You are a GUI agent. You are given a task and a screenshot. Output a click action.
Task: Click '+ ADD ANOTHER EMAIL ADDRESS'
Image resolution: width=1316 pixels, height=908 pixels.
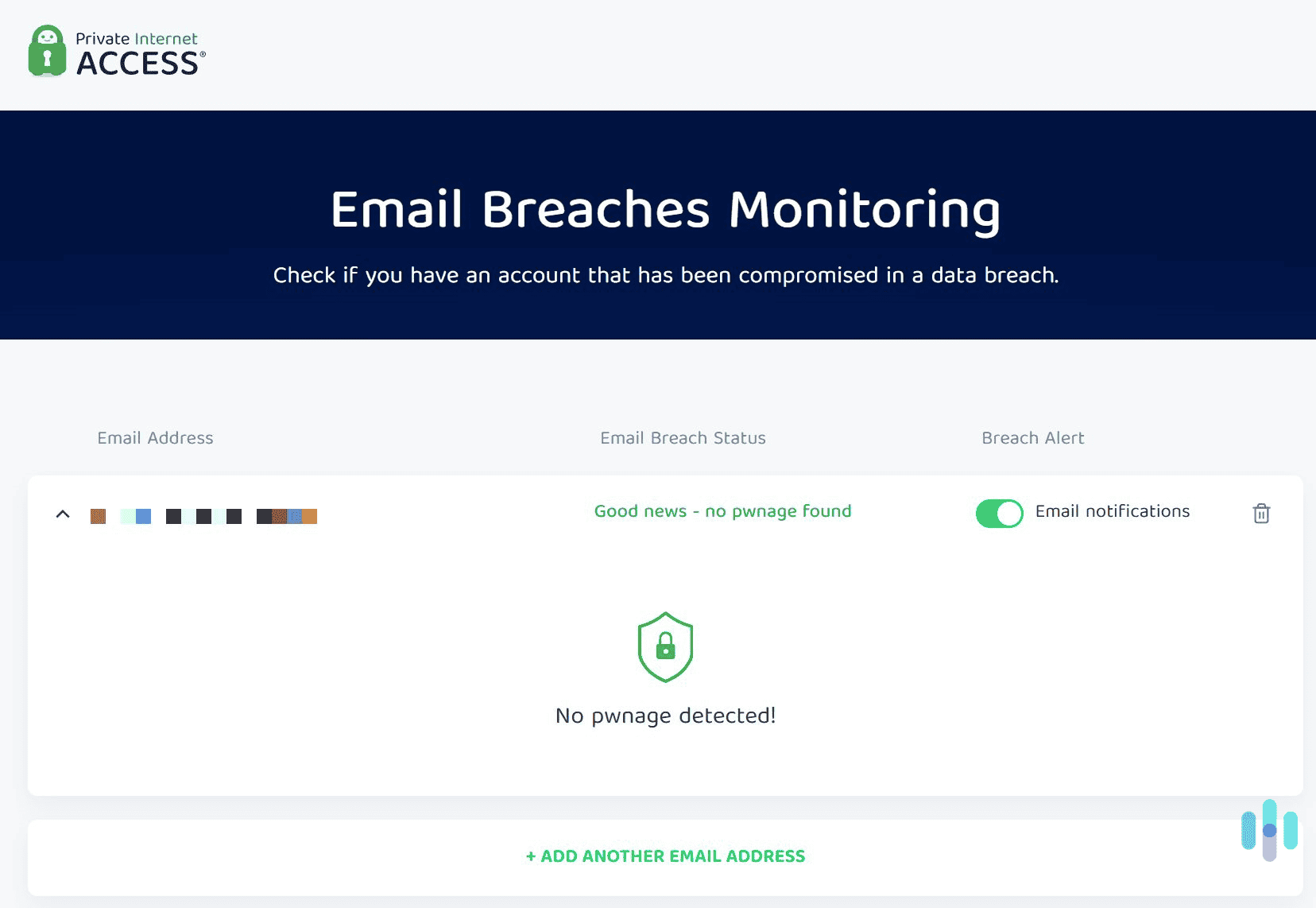pos(665,856)
